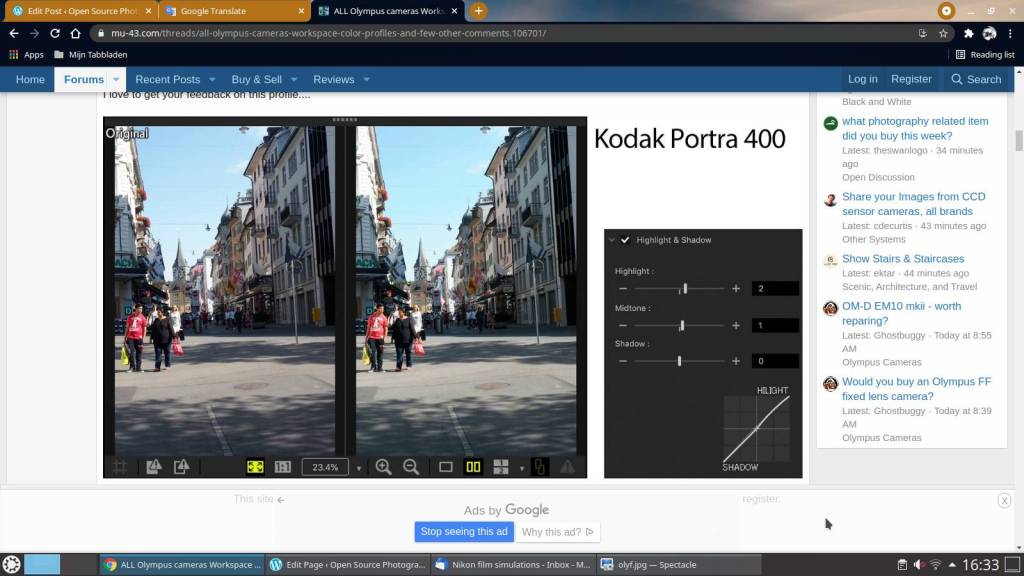Click the Highlight slider handle

tap(685, 289)
